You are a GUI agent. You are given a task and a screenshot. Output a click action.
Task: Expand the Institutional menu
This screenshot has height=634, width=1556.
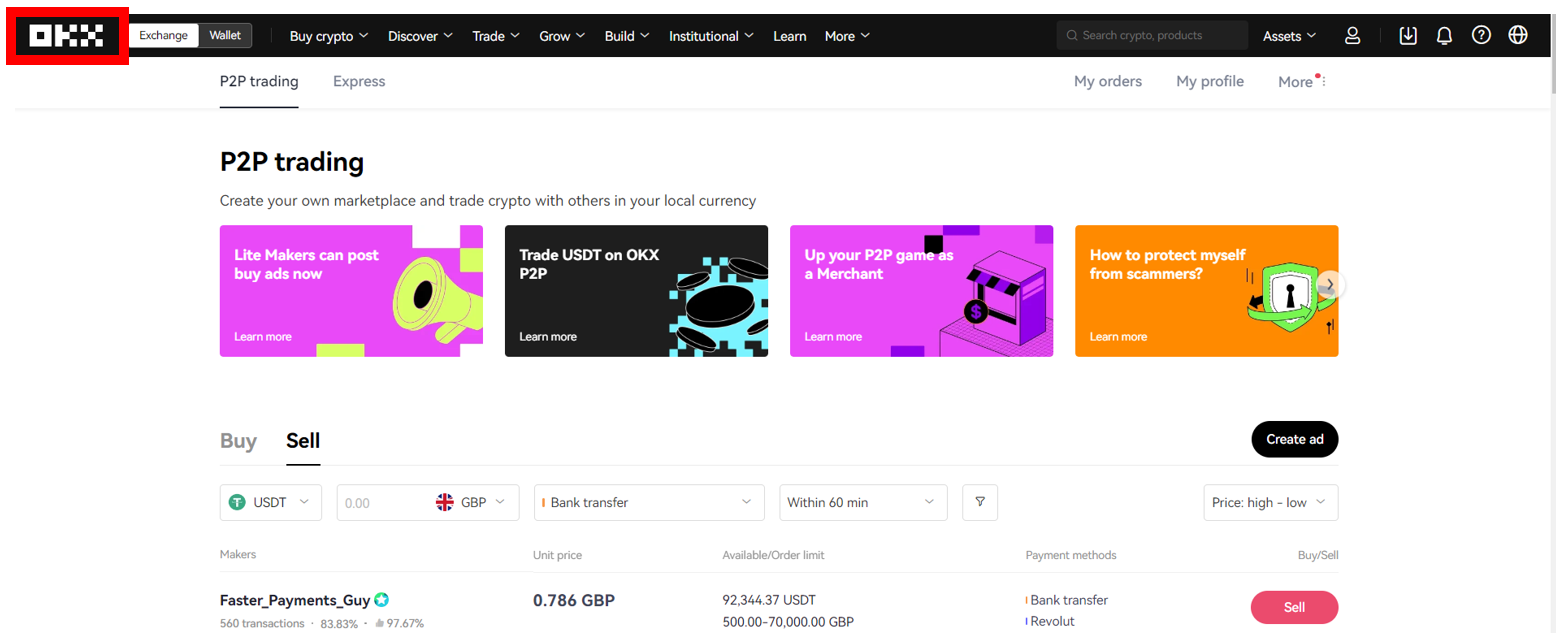(711, 36)
